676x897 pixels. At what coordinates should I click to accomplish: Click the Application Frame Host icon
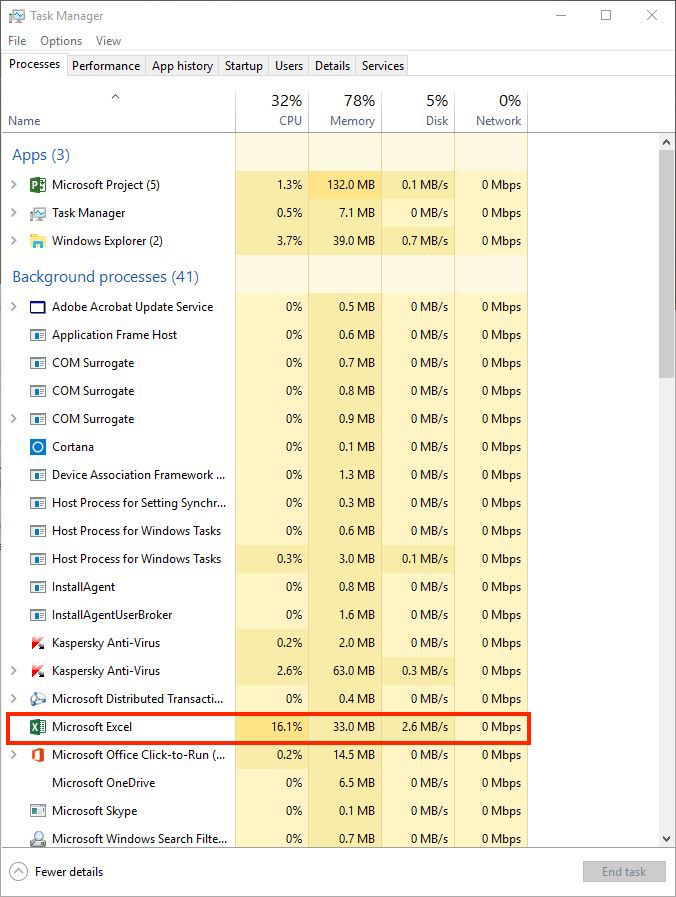click(x=38, y=335)
